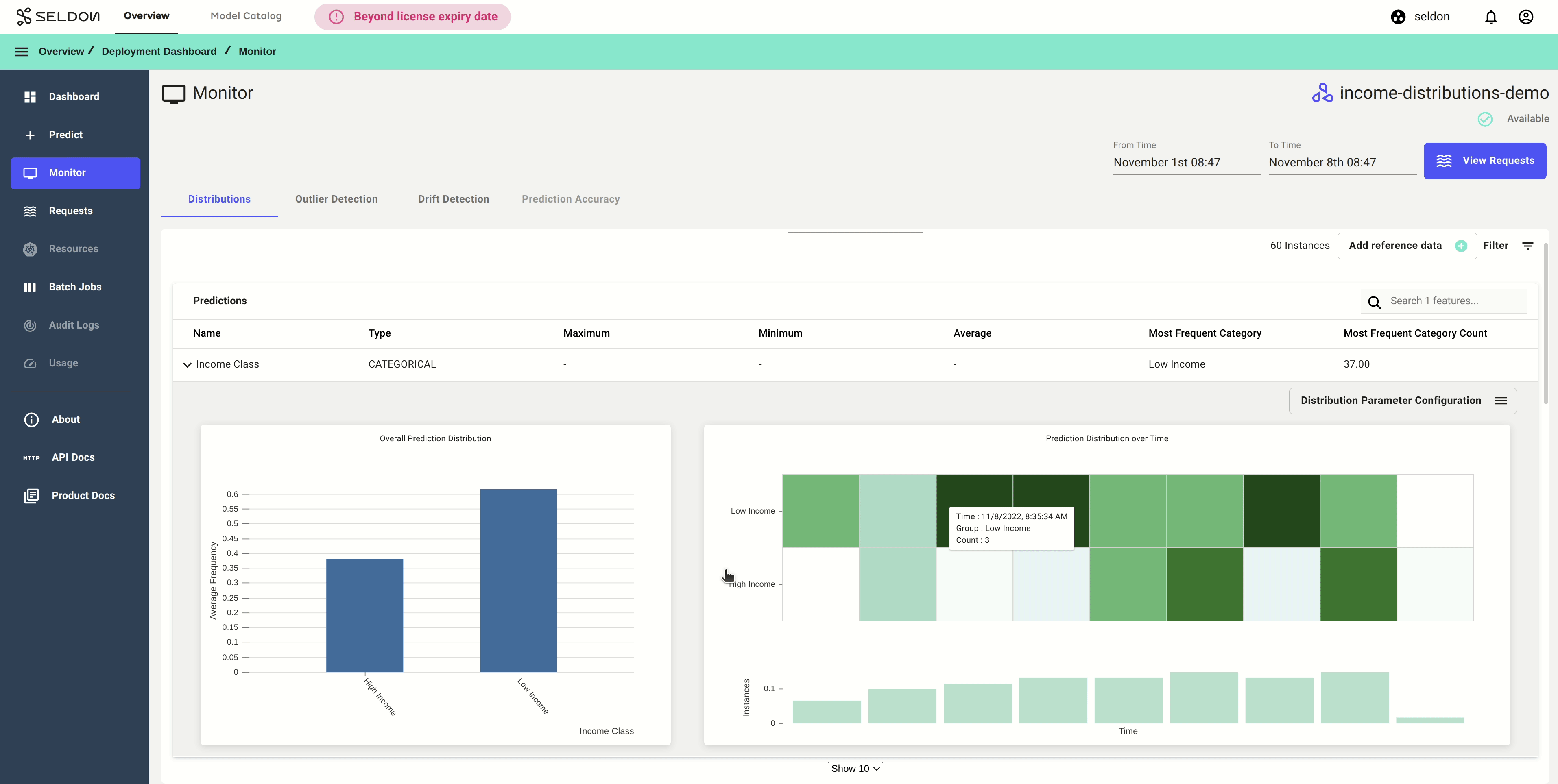The image size is (1558, 784).
Task: Open the Show 10 dropdown at bottom
Action: pyautogui.click(x=855, y=769)
